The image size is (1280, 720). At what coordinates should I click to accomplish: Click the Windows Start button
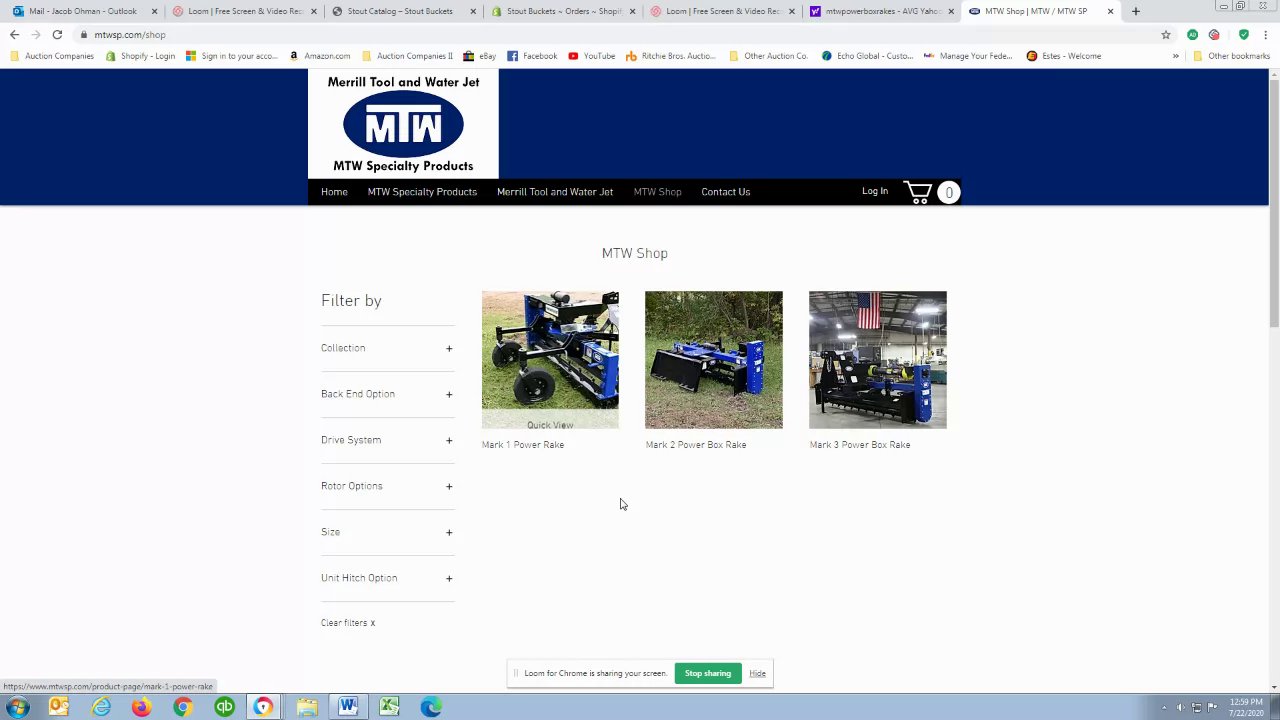pyautogui.click(x=18, y=708)
